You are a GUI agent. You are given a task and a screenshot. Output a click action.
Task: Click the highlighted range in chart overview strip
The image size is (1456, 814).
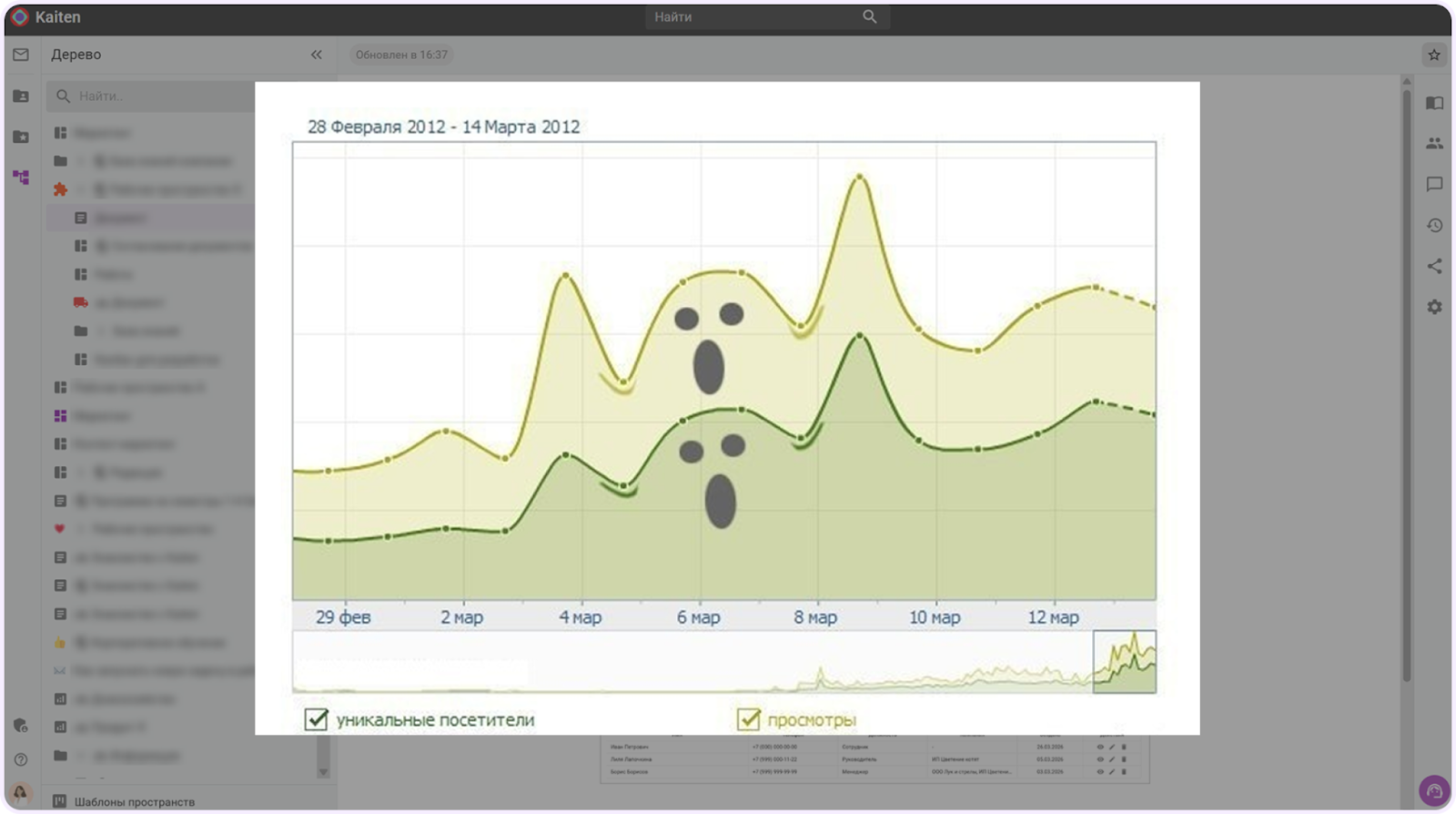point(1124,662)
